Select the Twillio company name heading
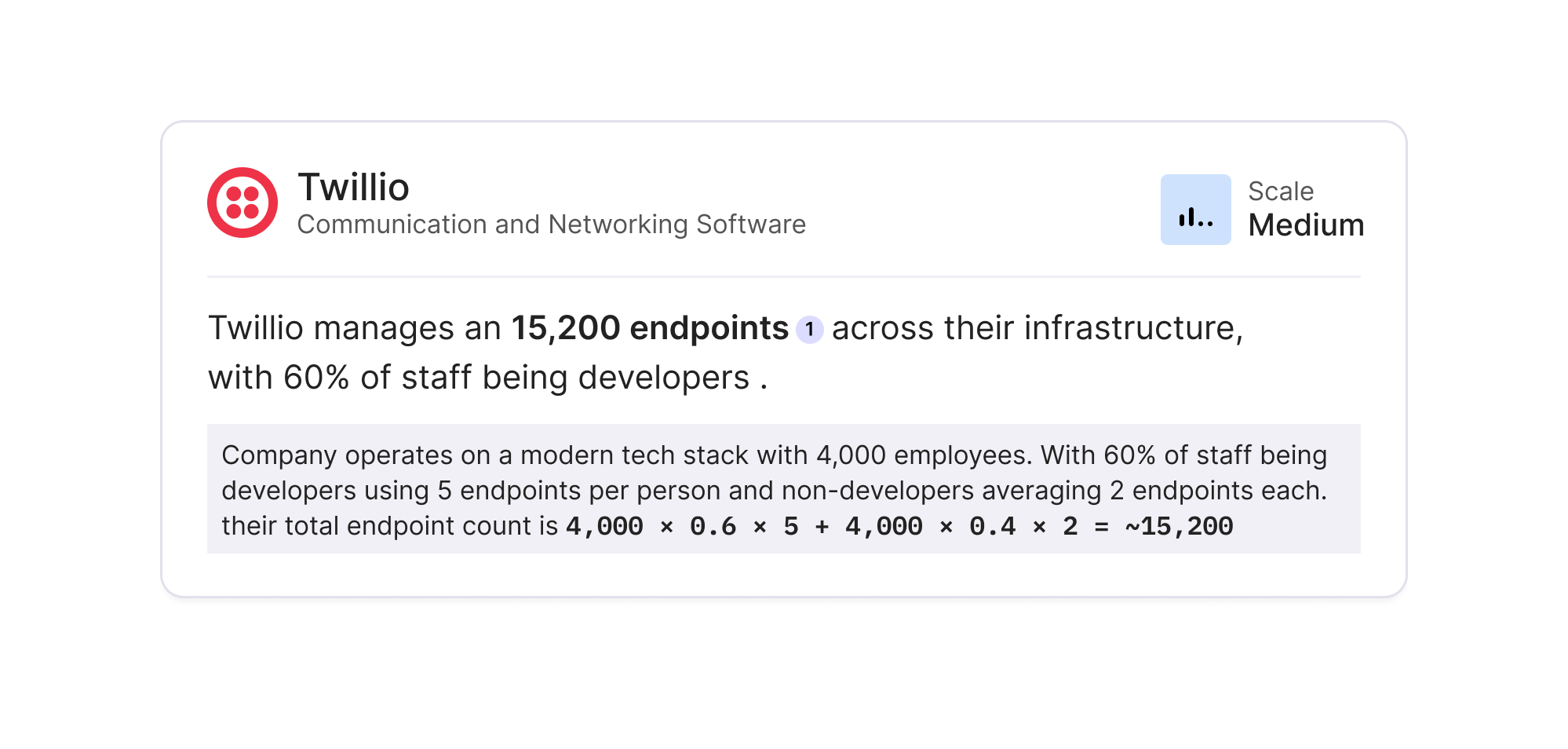This screenshot has width=1568, height=749. coord(353,188)
